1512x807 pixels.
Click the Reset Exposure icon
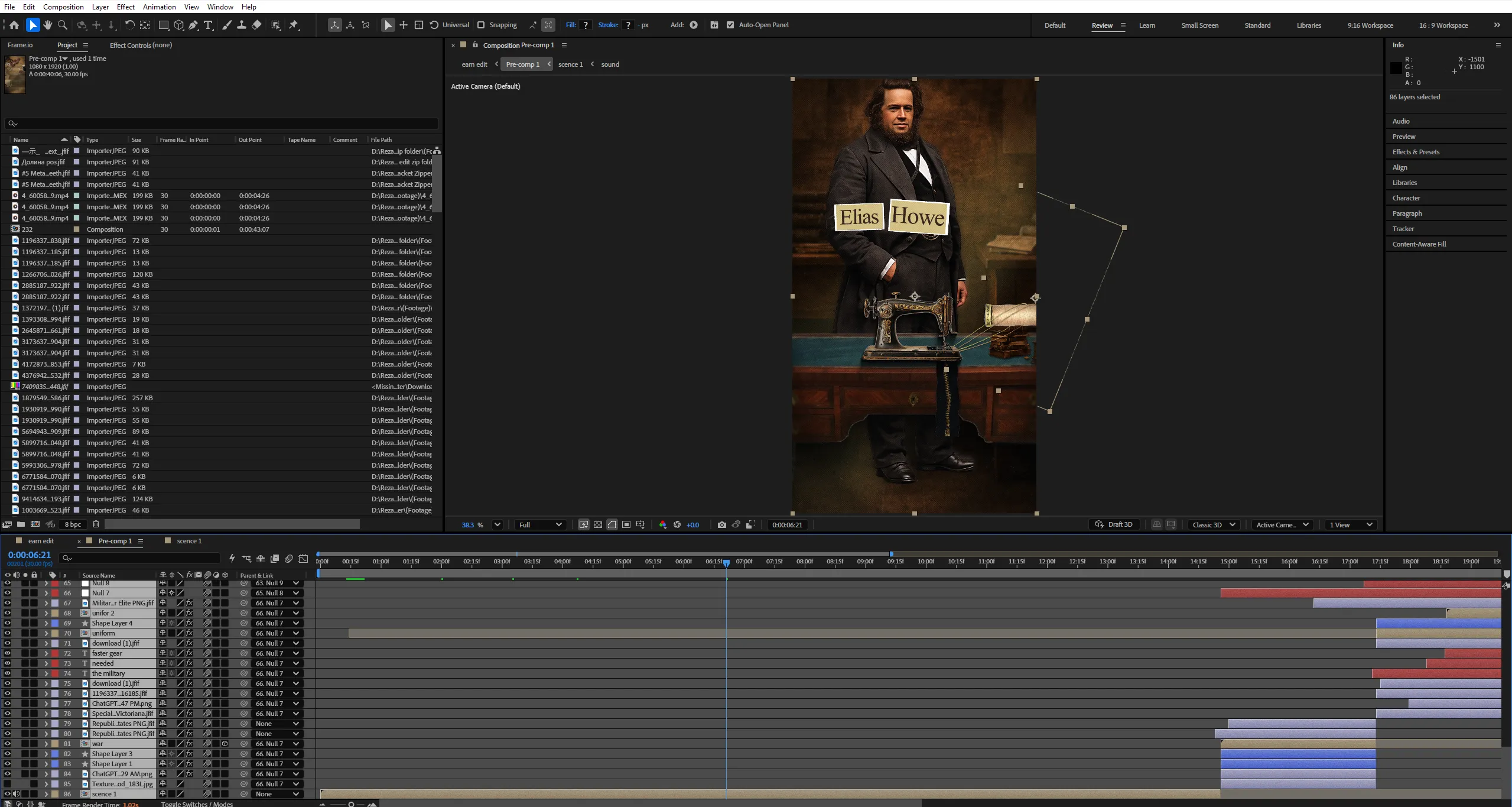[x=677, y=524]
